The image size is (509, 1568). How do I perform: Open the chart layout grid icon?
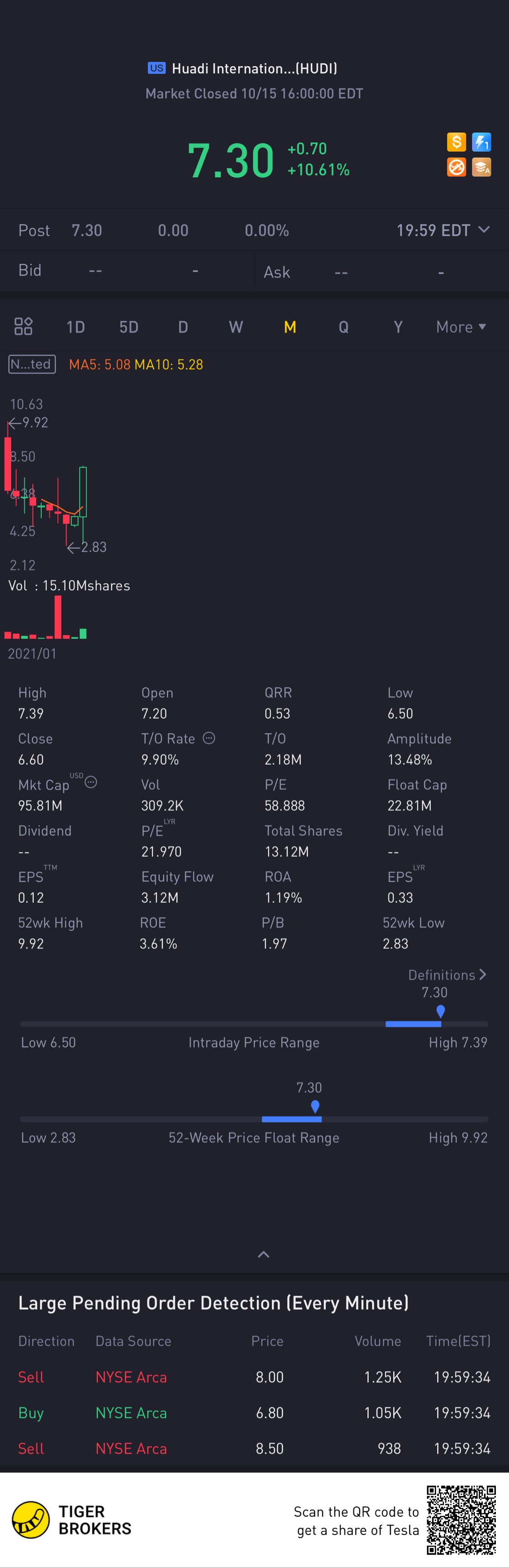pyautogui.click(x=23, y=327)
